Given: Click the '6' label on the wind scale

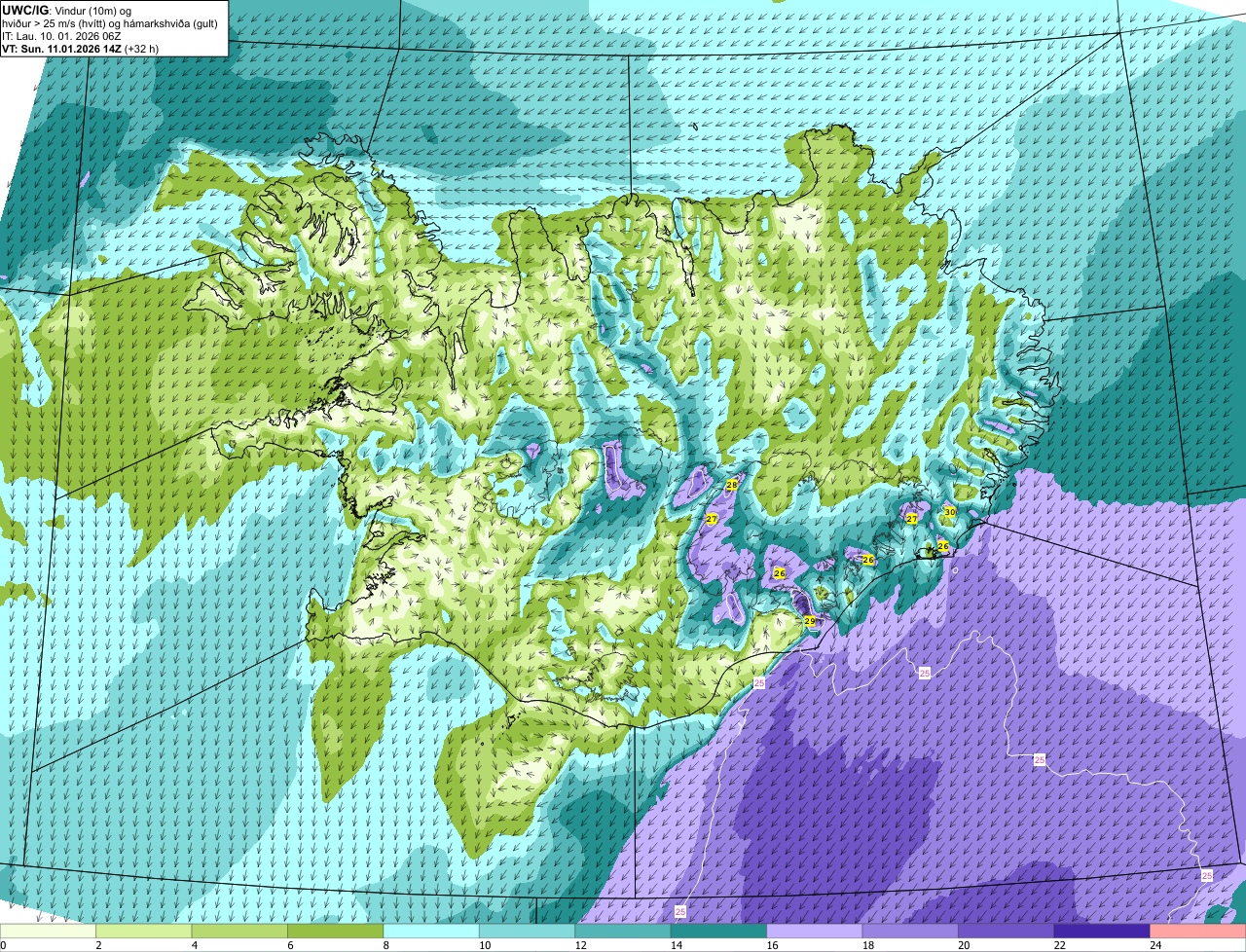Looking at the screenshot, I should 289,945.
